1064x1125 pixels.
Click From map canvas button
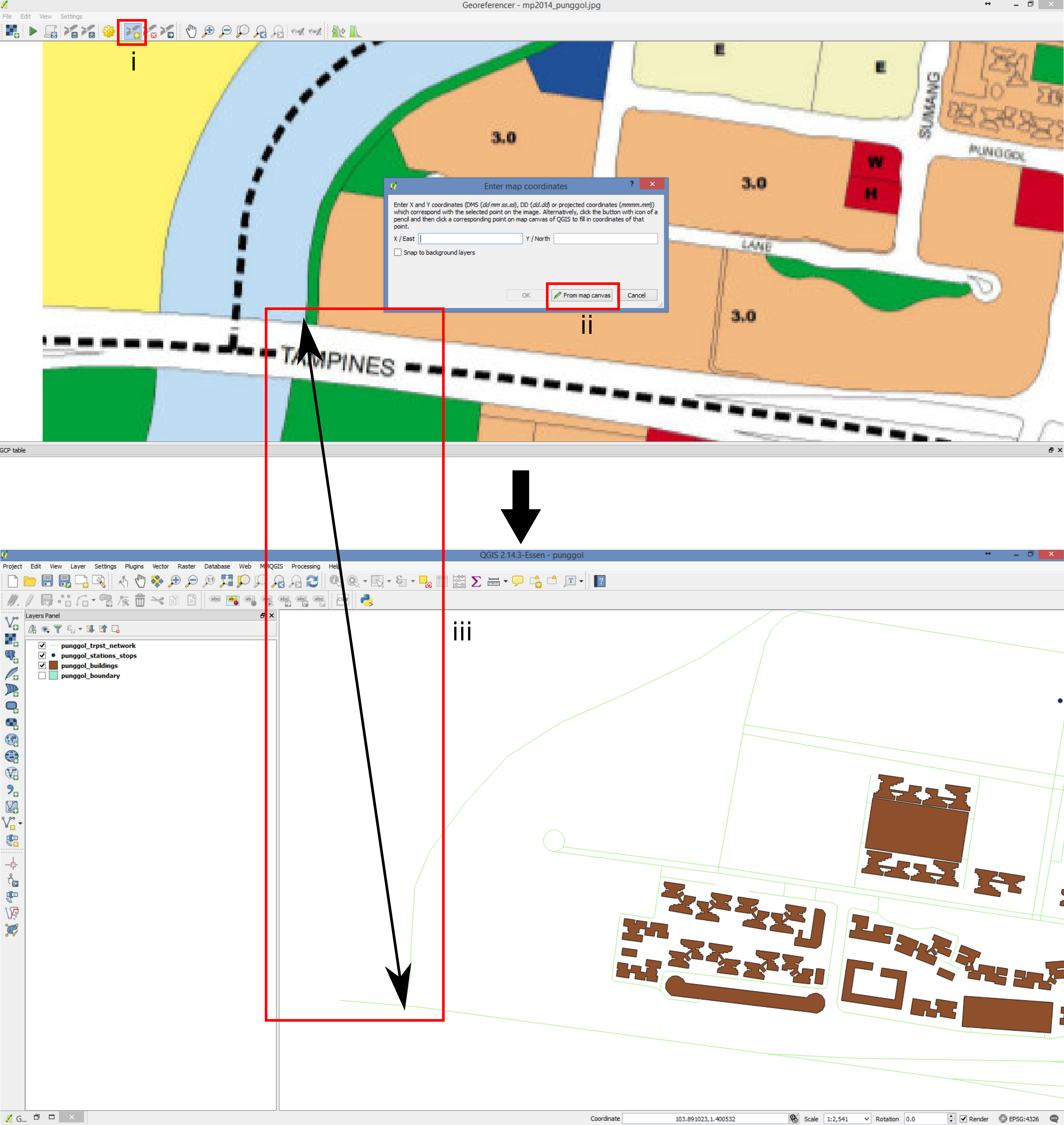click(582, 295)
